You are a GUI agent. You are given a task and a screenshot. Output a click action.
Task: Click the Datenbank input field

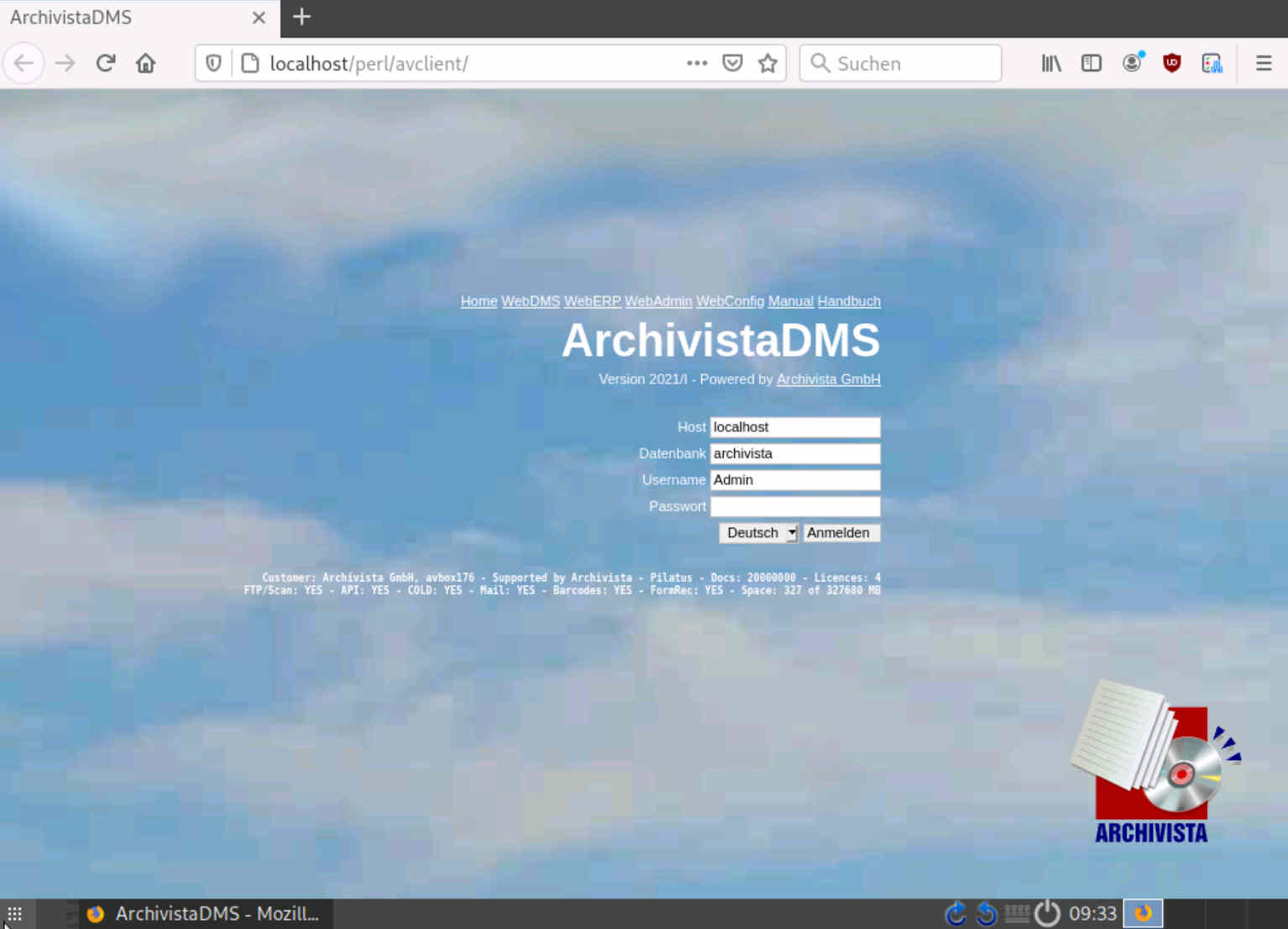point(795,454)
